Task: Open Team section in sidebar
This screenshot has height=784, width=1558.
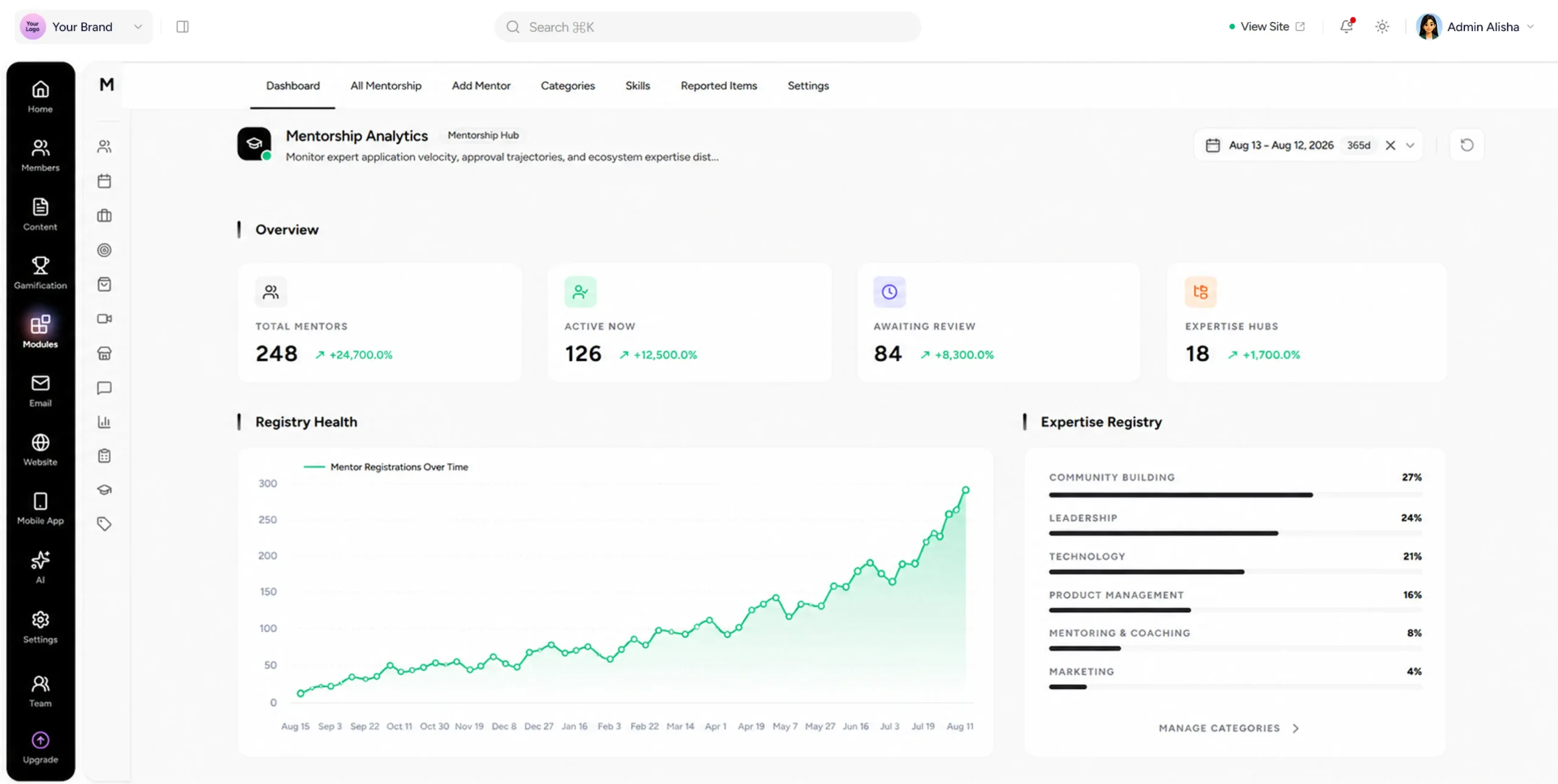Action: (40, 691)
